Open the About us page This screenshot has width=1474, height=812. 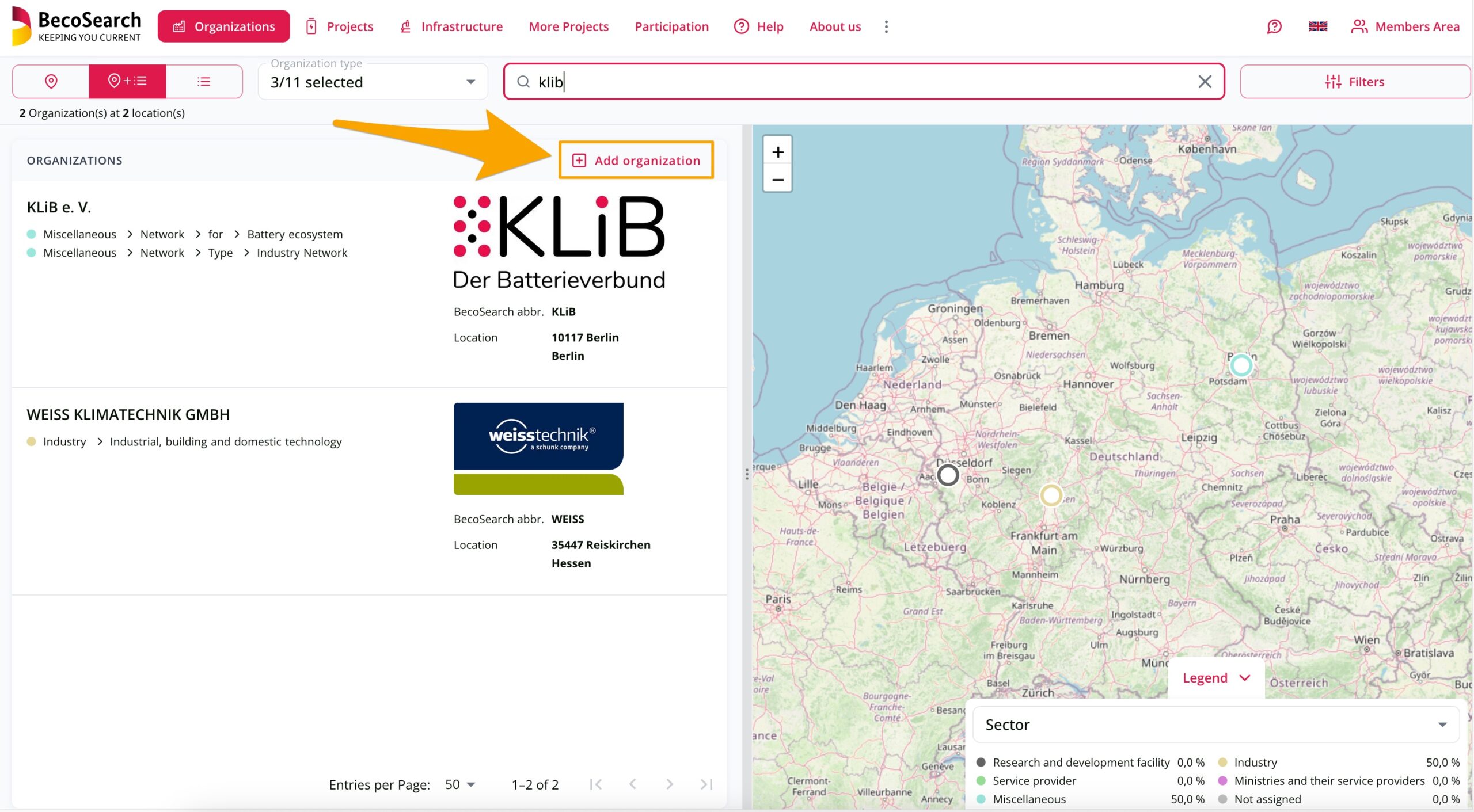[835, 26]
